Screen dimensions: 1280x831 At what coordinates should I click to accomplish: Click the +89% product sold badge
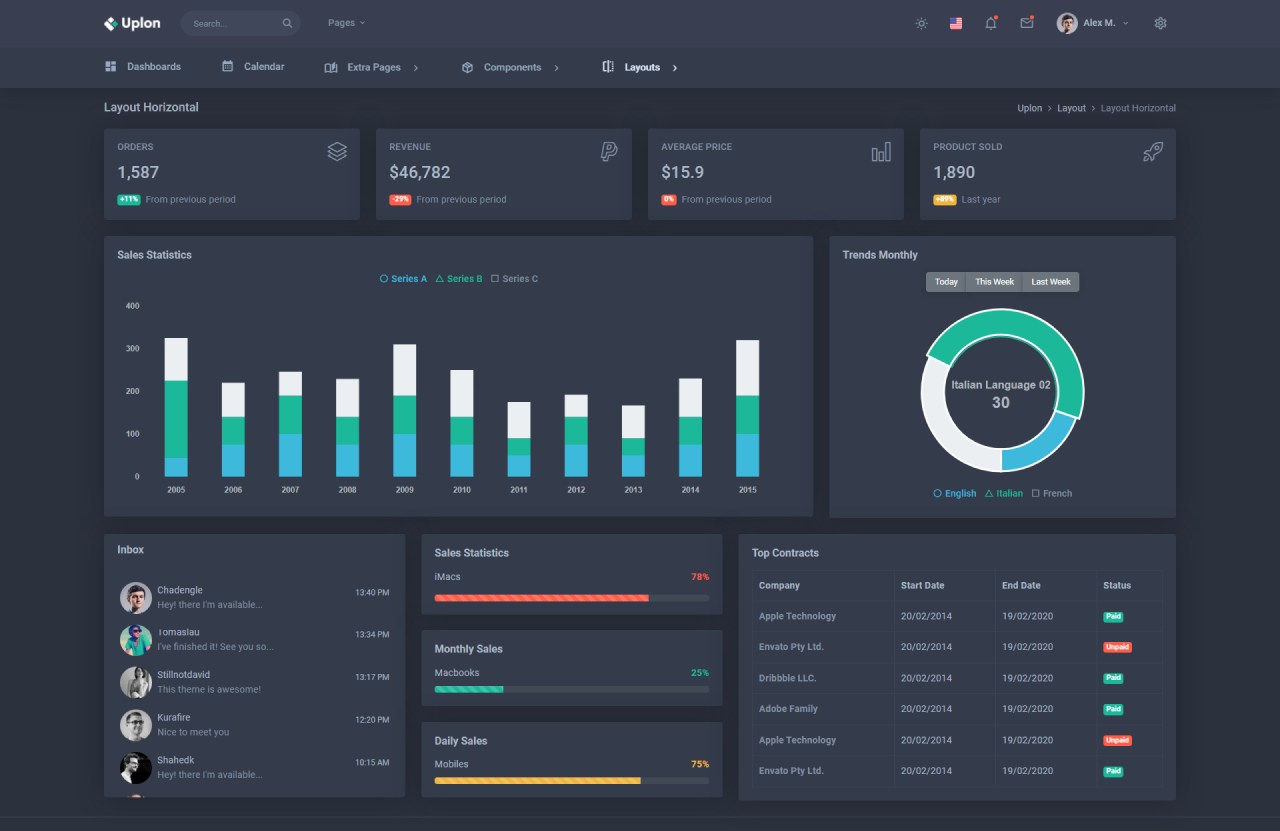(945, 200)
